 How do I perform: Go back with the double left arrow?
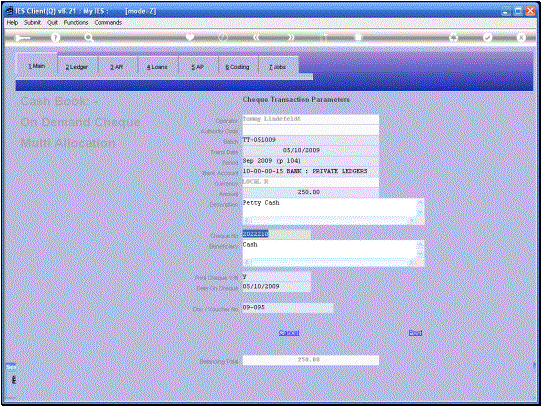pyautogui.click(x=256, y=38)
